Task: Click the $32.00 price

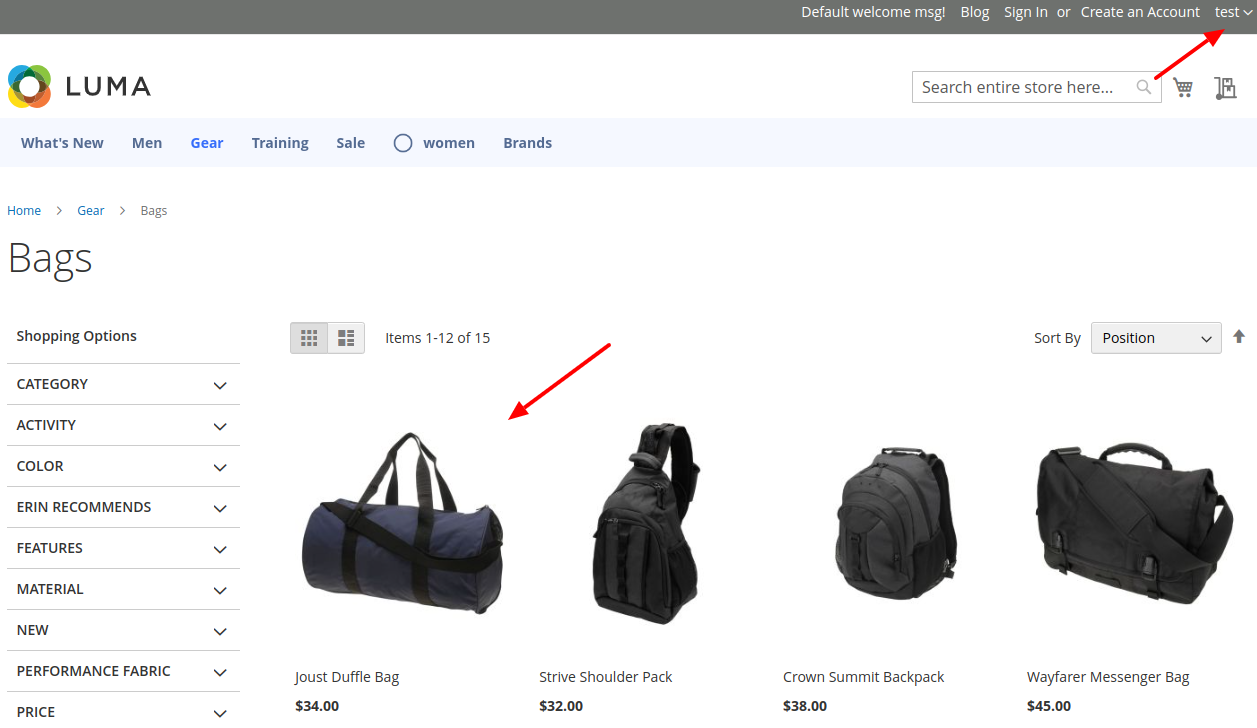Action: 561,706
